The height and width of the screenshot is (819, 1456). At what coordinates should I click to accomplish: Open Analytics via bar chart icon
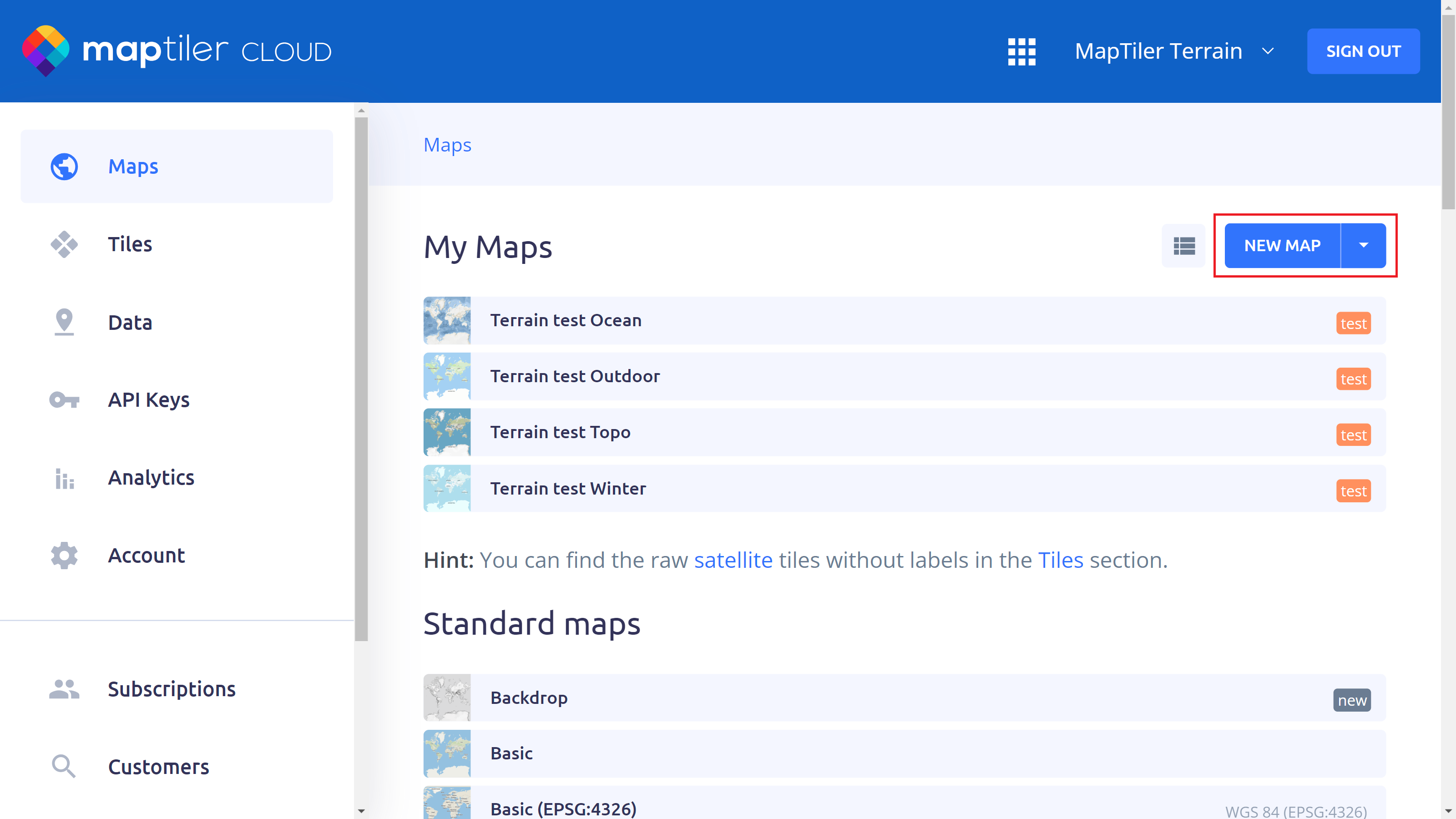(64, 478)
